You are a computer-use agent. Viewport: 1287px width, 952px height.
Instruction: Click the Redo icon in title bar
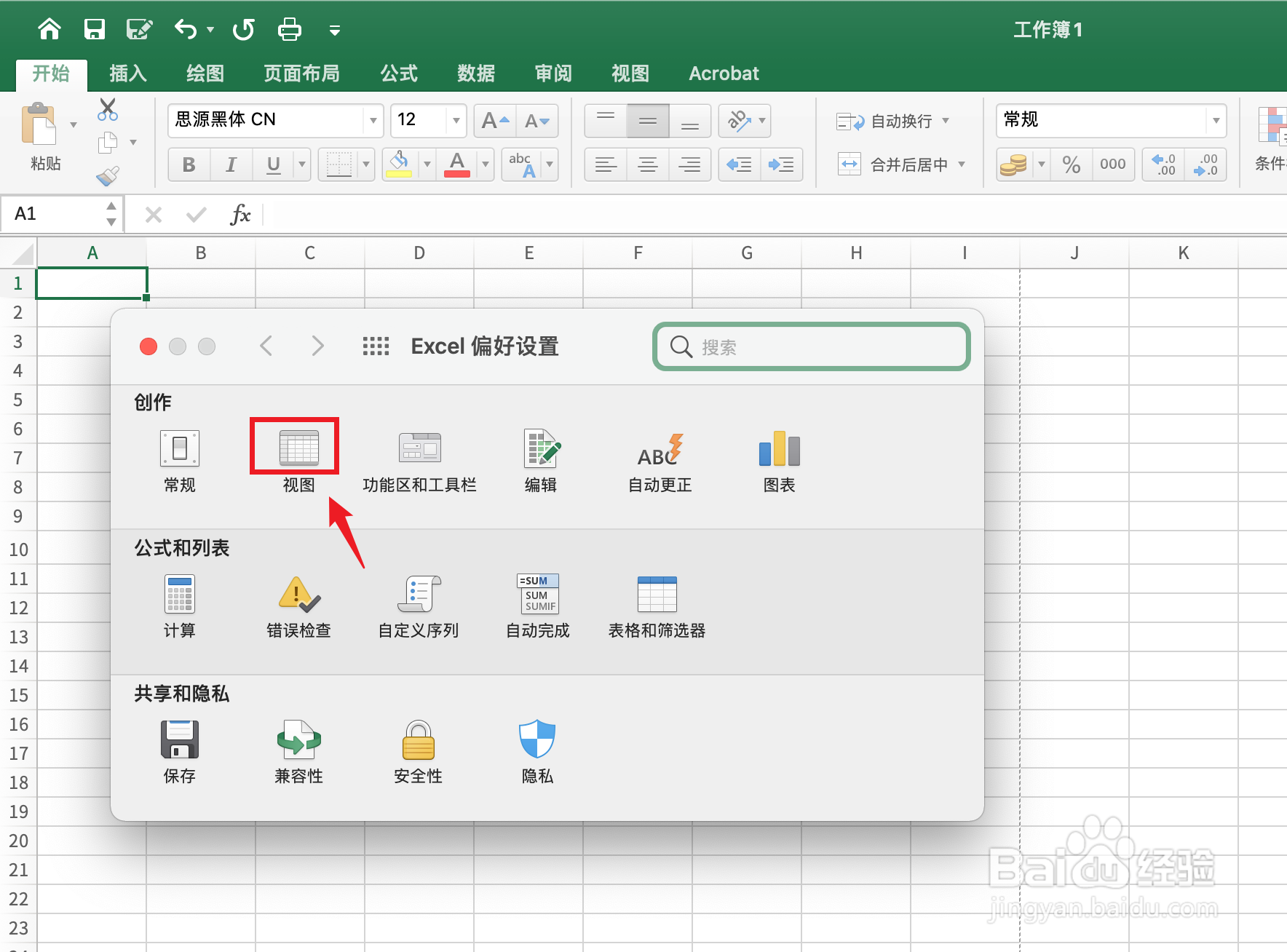click(x=244, y=29)
